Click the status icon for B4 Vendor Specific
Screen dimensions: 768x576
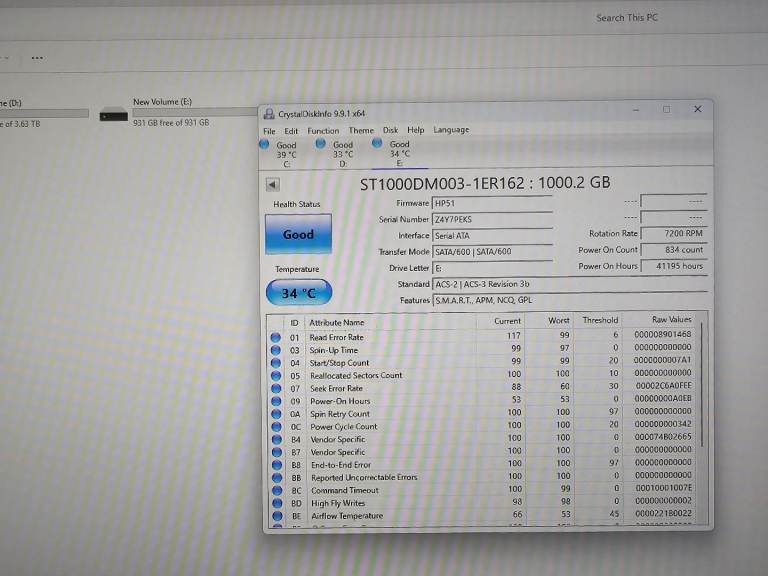pyautogui.click(x=277, y=439)
